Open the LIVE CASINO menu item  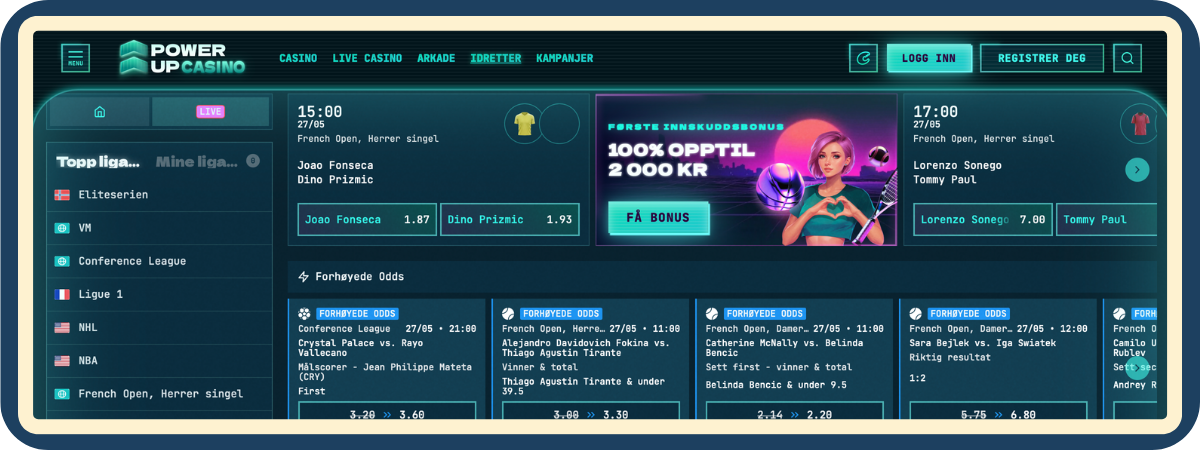[x=367, y=58]
